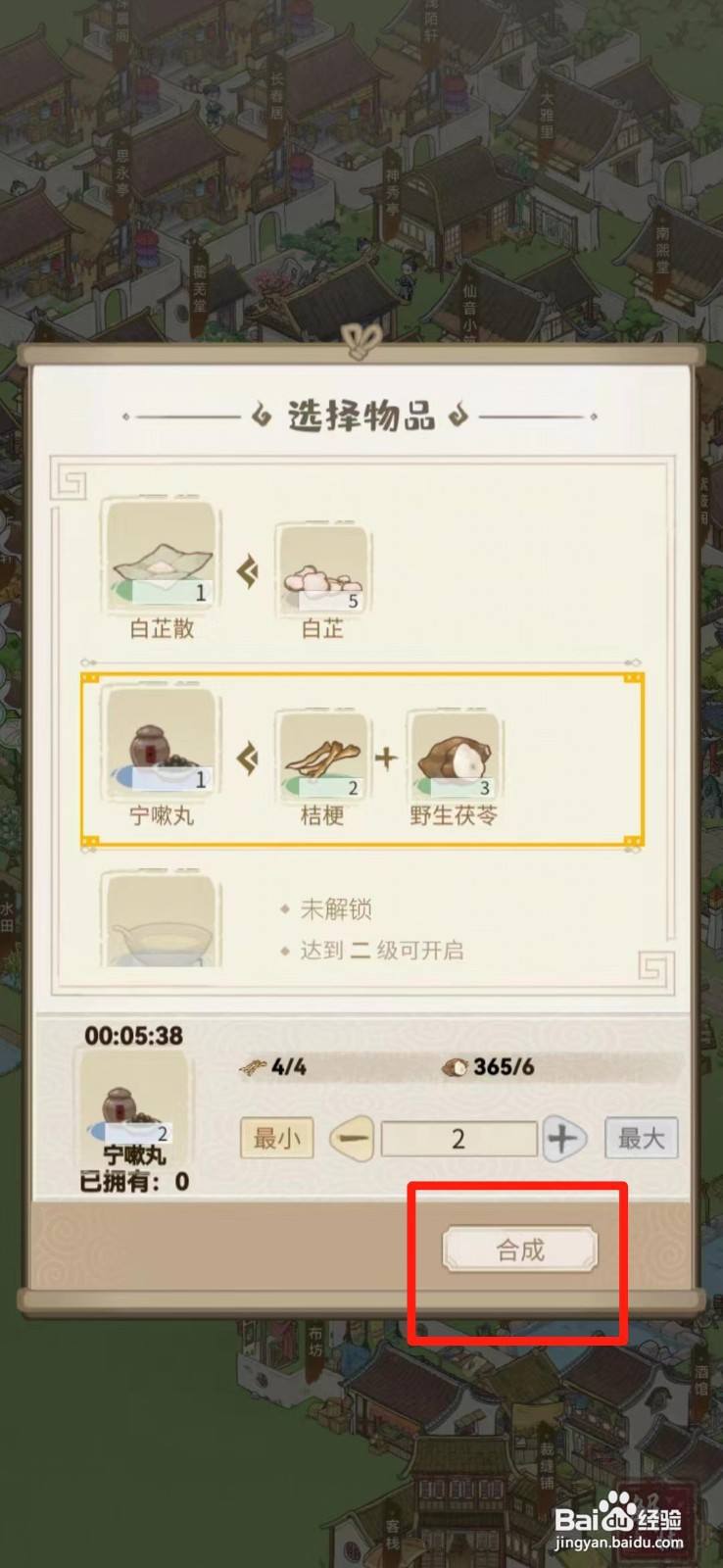Tap the 大雅里 building sign
723x1568 pixels.
pyautogui.click(x=547, y=115)
